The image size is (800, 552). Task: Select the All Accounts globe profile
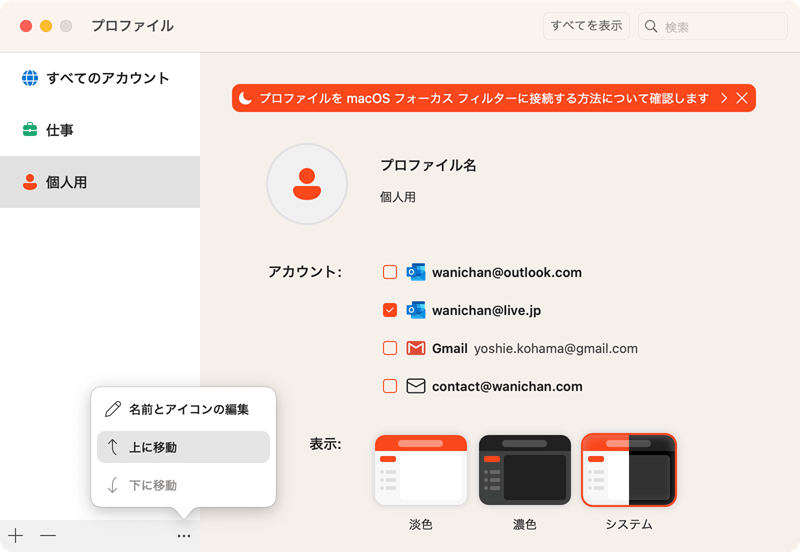(100, 78)
